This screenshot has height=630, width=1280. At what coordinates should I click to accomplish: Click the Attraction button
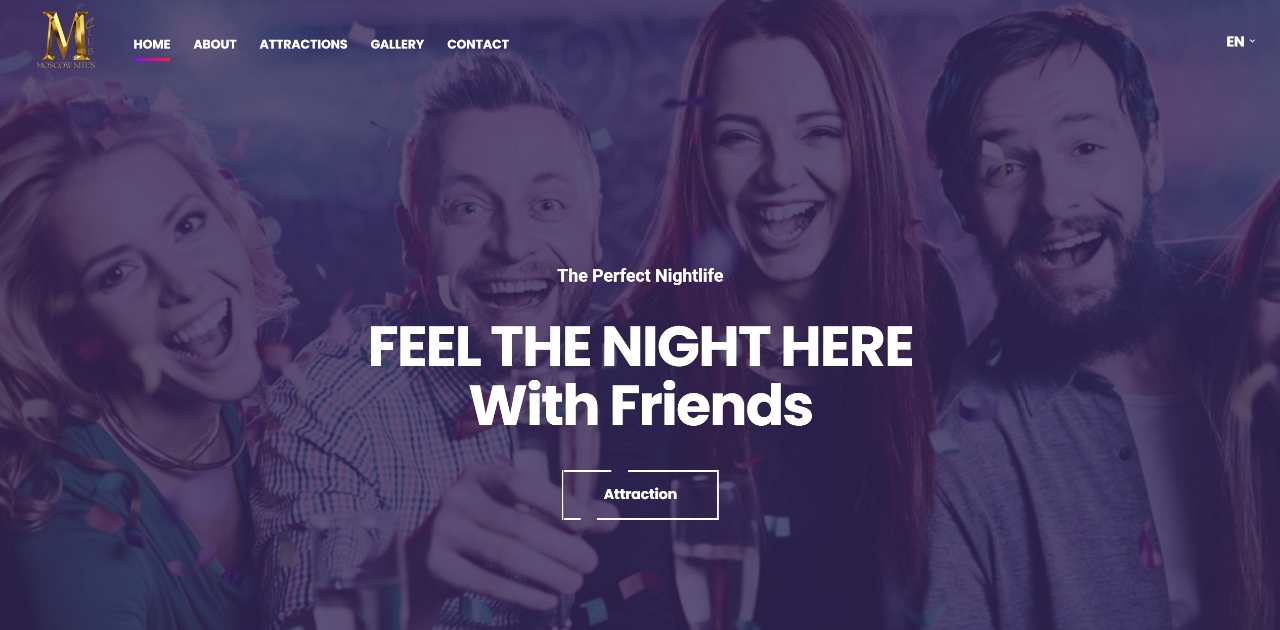(x=640, y=494)
